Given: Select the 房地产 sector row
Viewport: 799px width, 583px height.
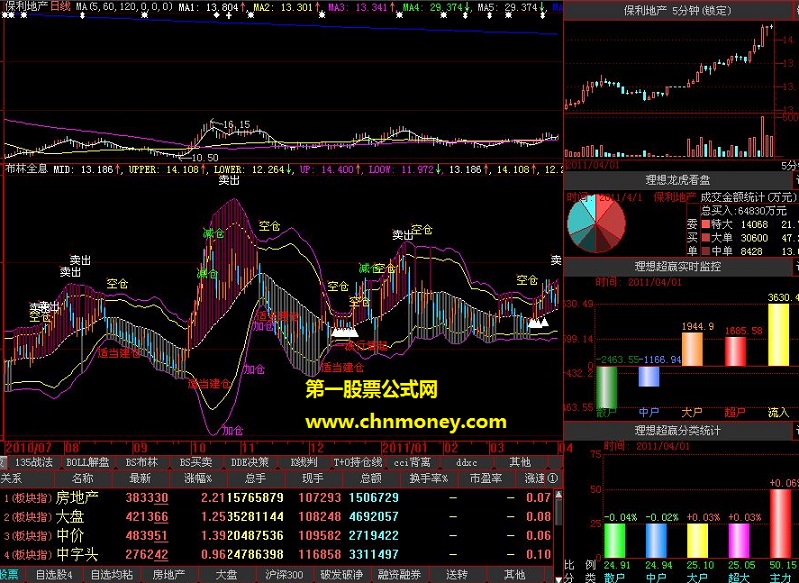Looking at the screenshot, I should (x=277, y=497).
